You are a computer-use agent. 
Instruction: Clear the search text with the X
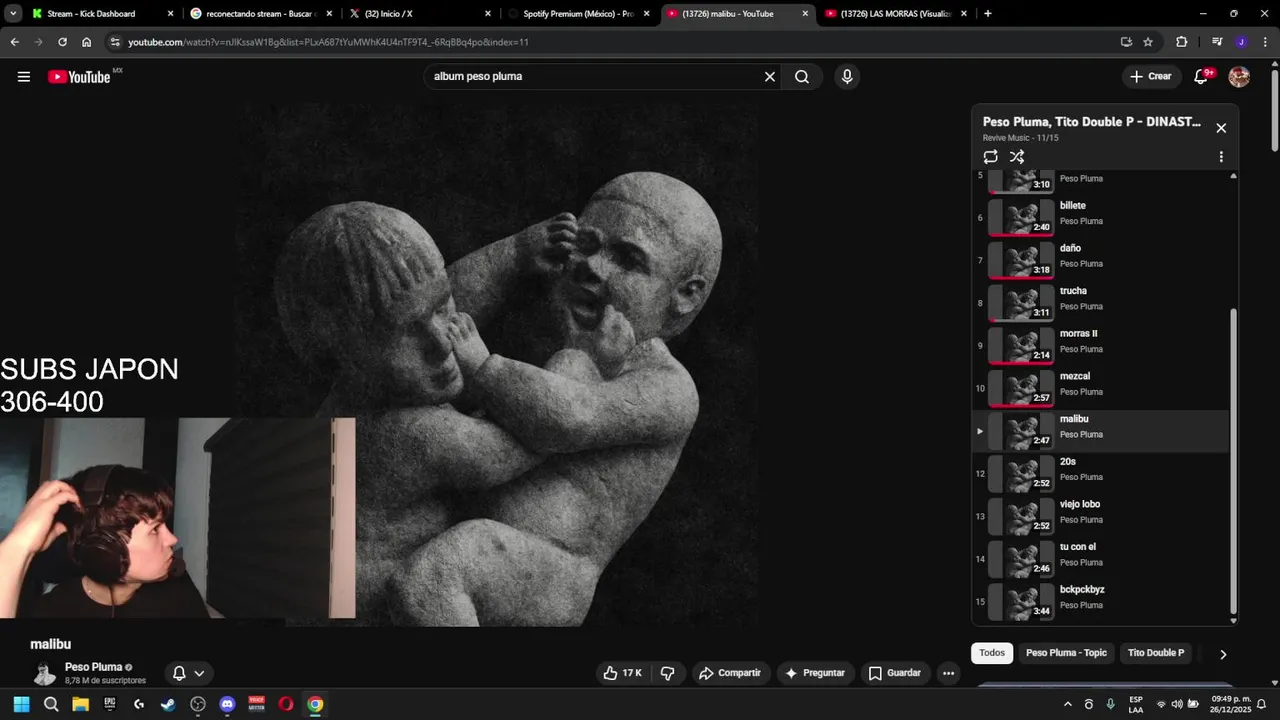(x=770, y=77)
